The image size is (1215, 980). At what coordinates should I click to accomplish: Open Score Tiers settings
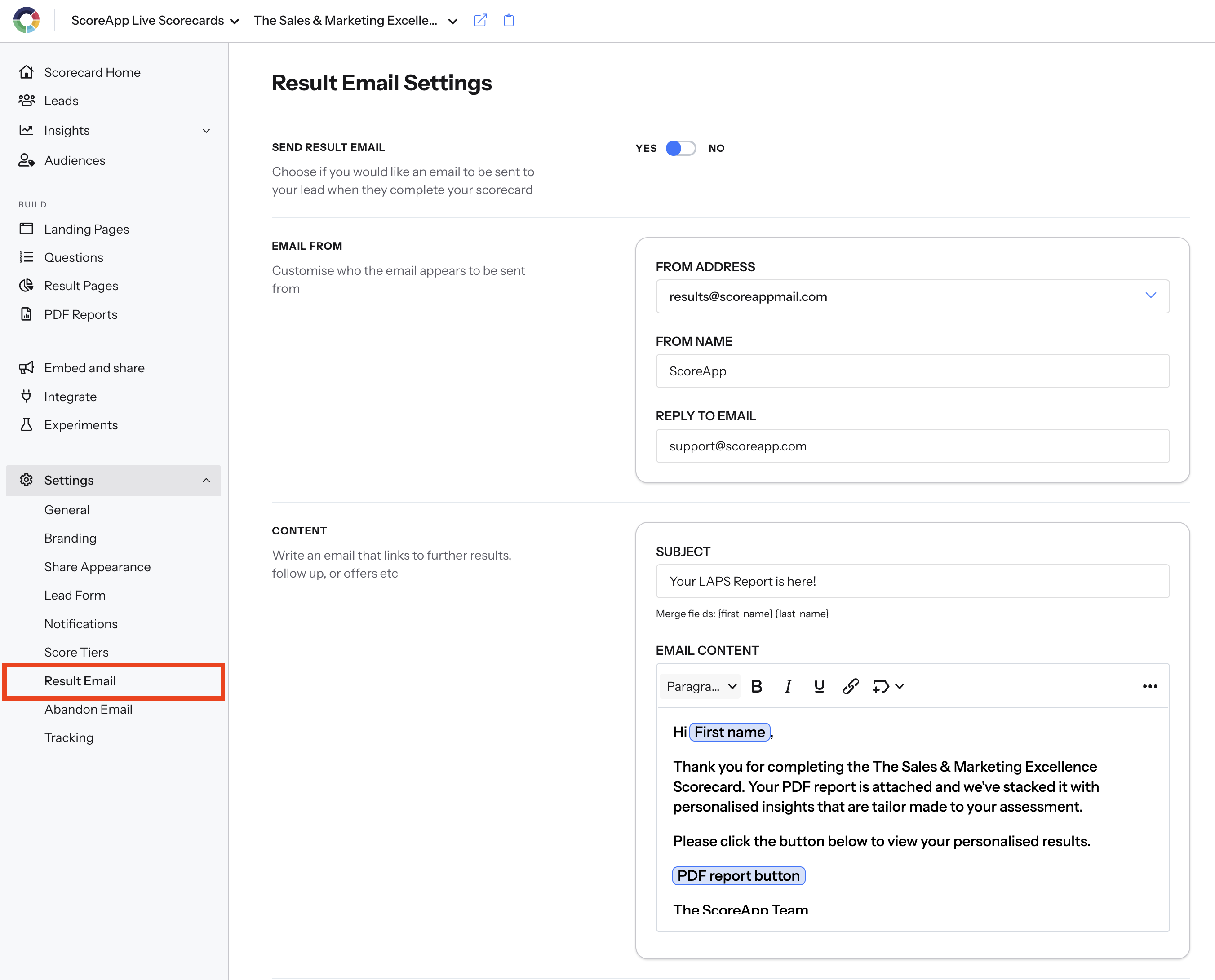coord(76,652)
